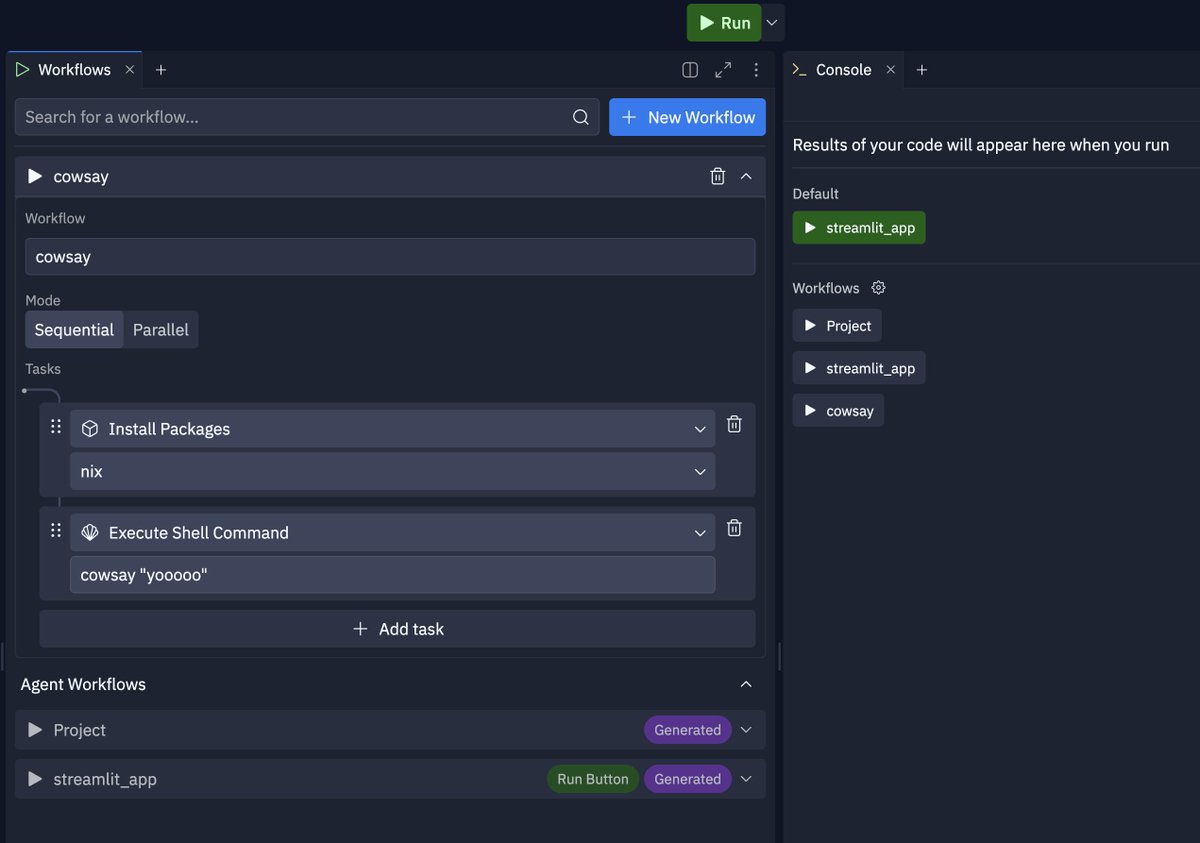
Task: Click the Add task button
Action: 397,628
